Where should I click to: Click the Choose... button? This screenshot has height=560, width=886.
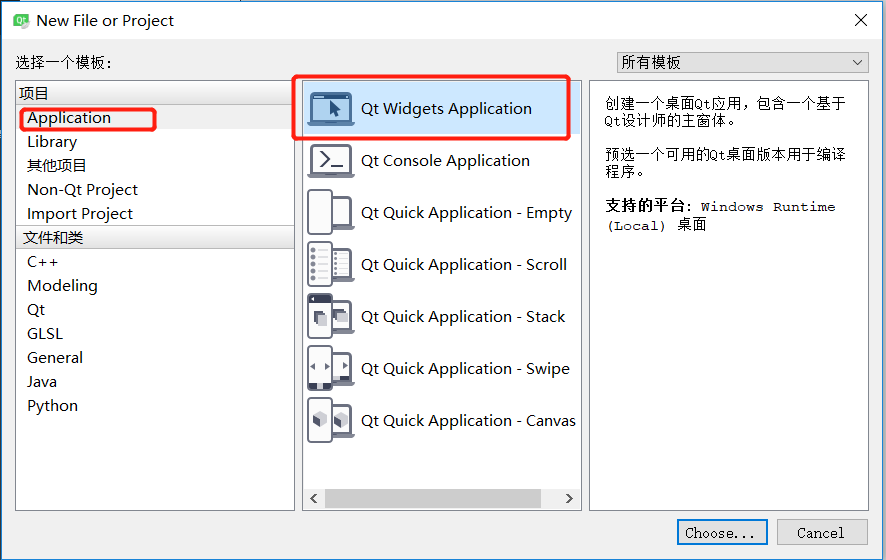722,532
